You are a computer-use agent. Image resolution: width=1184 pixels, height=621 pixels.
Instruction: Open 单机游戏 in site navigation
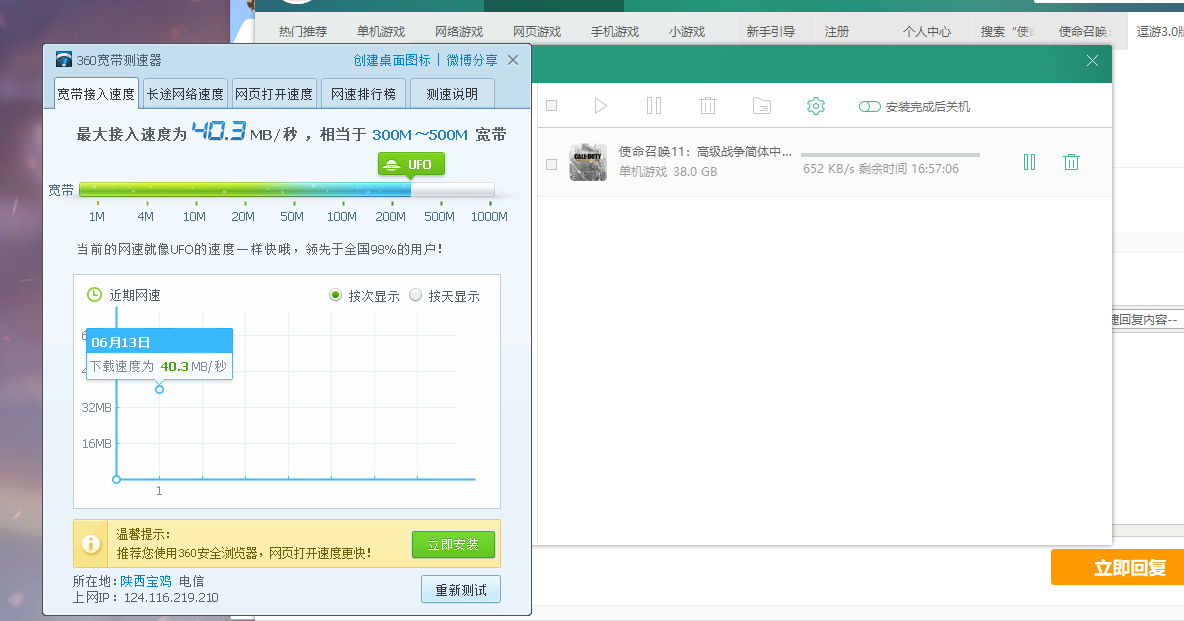point(381,32)
